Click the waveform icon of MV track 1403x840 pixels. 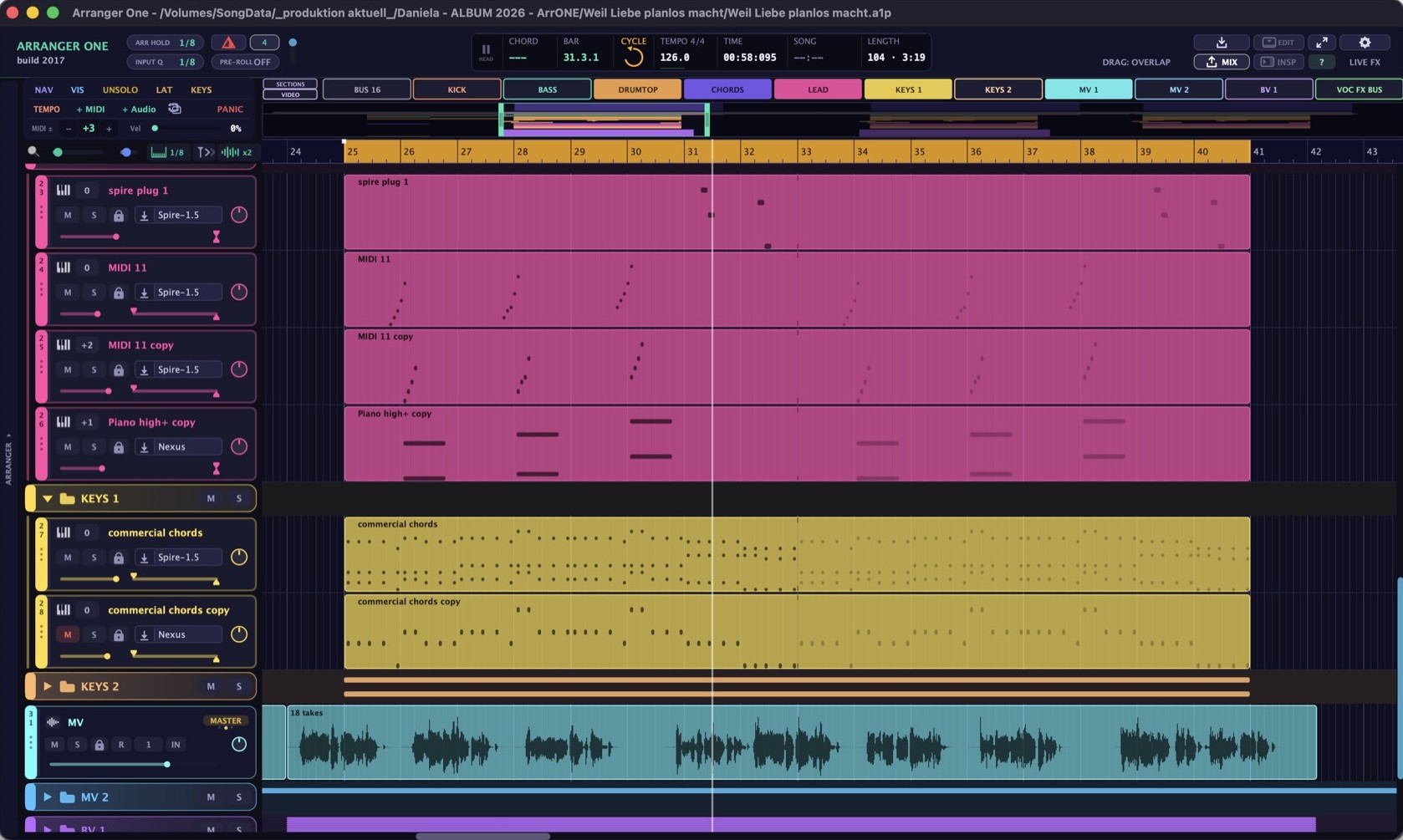[53, 722]
